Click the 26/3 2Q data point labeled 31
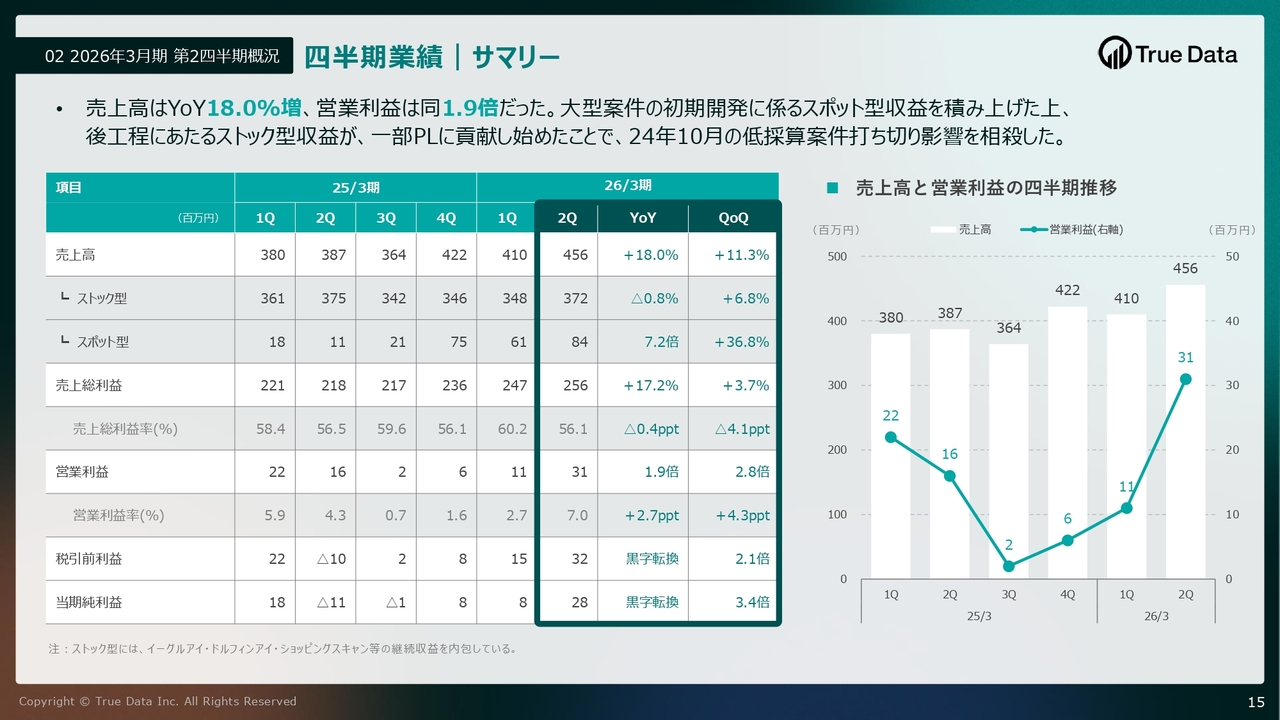 click(1185, 379)
